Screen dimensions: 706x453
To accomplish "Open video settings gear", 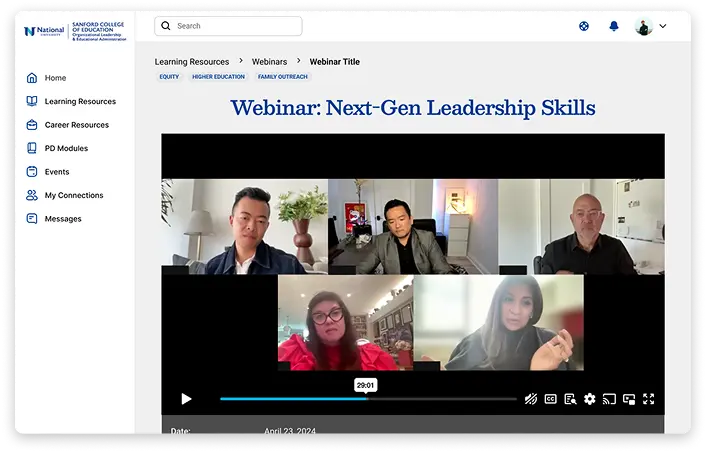I will [589, 399].
